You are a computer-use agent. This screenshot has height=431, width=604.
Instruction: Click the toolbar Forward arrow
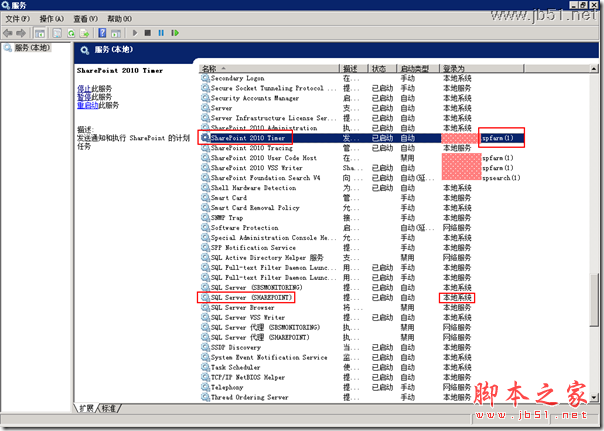pos(21,33)
